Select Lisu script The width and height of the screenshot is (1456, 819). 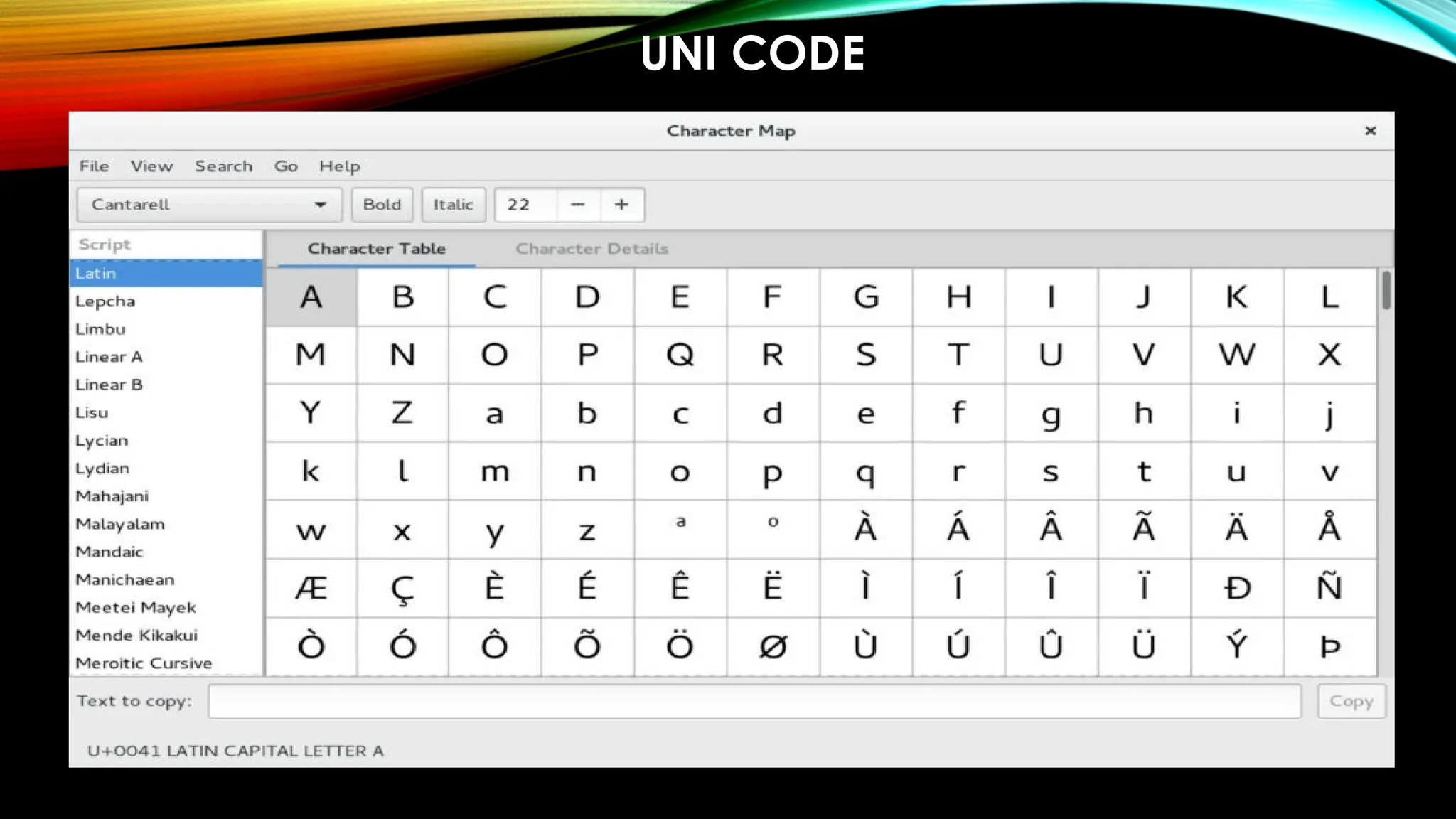click(x=166, y=413)
